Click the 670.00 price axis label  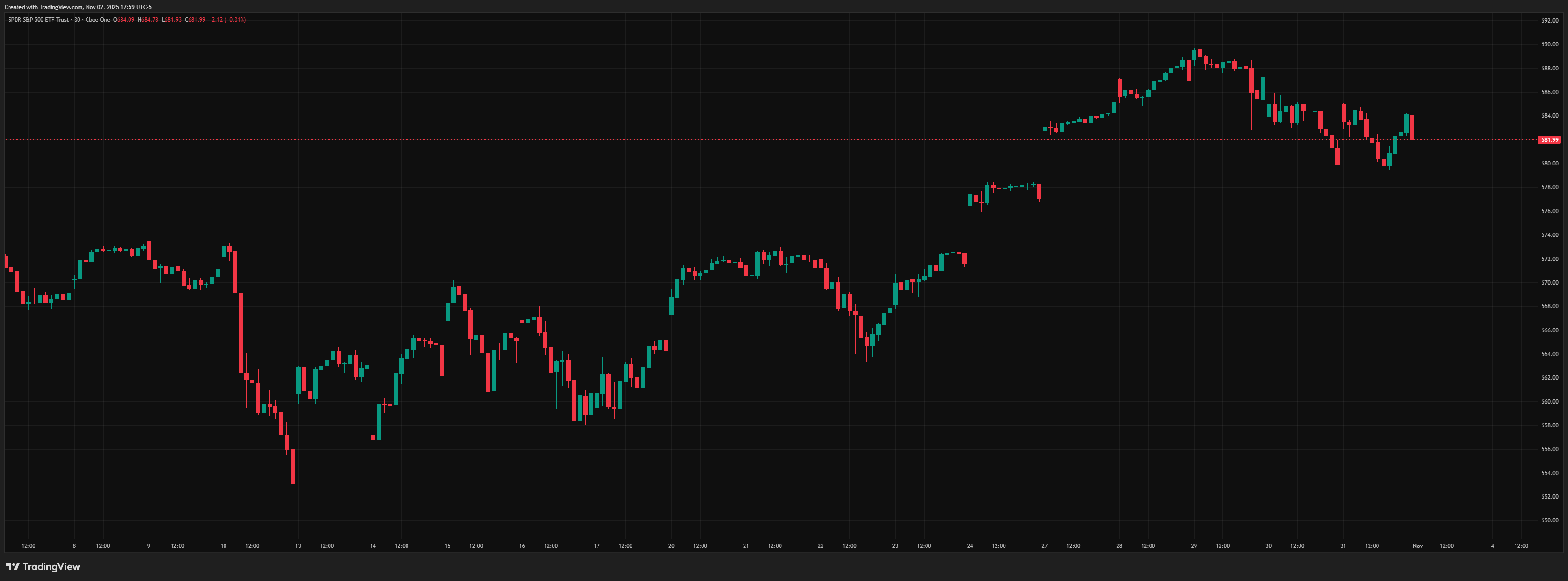tap(1549, 283)
